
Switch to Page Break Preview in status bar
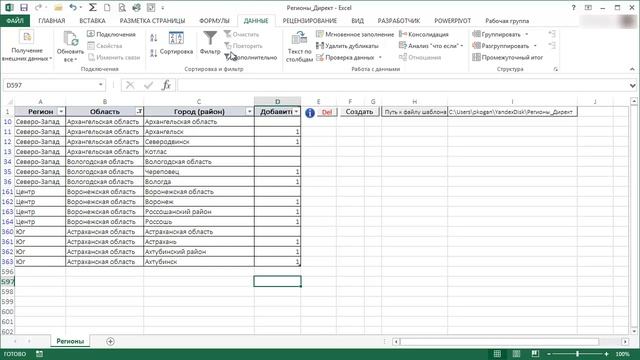pyautogui.click(x=535, y=354)
